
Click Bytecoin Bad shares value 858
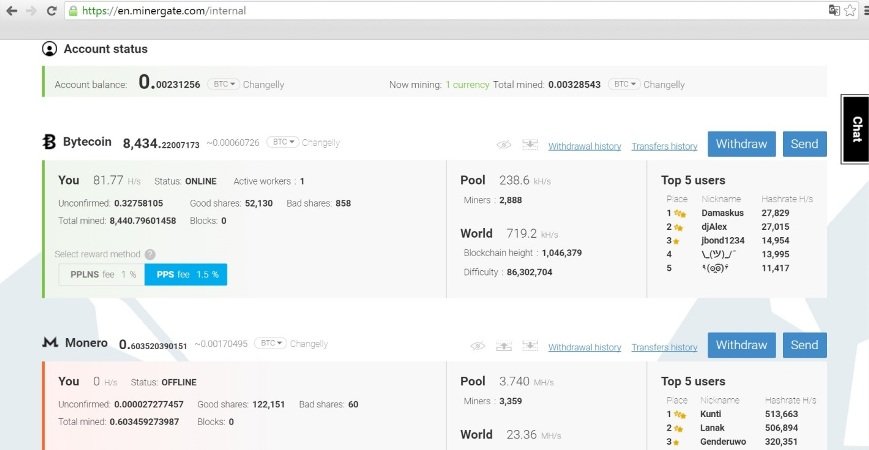click(343, 203)
